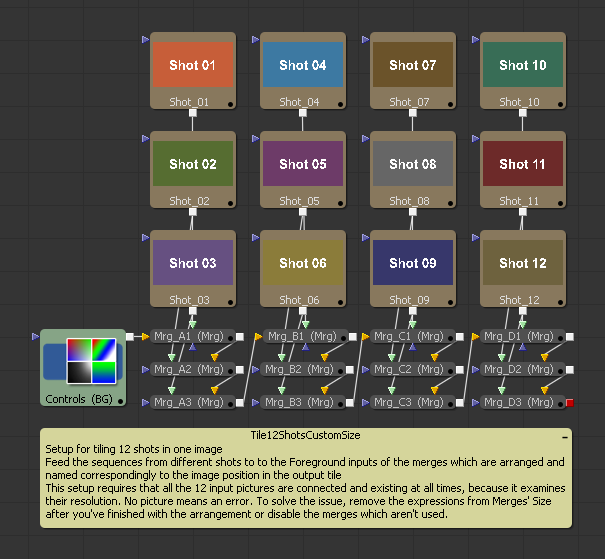Select the Shot 03 node tile
Screen dimensions: 605x559
point(193,269)
